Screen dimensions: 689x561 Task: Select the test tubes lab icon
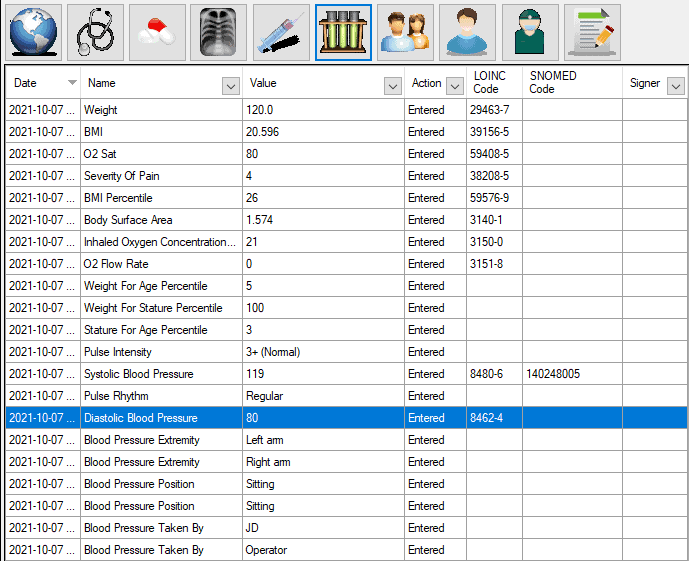point(343,33)
